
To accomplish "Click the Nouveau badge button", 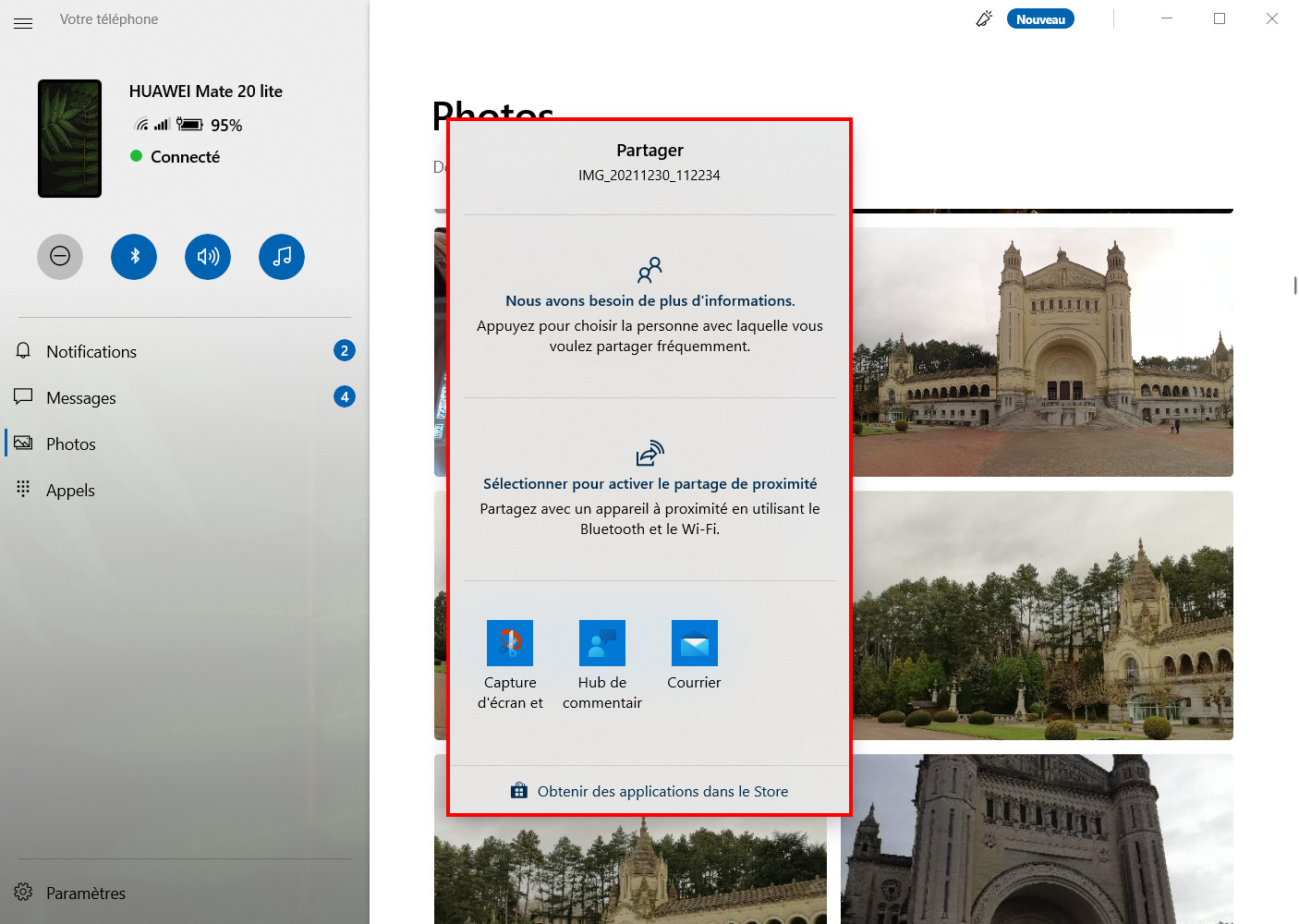I will tap(1040, 19).
